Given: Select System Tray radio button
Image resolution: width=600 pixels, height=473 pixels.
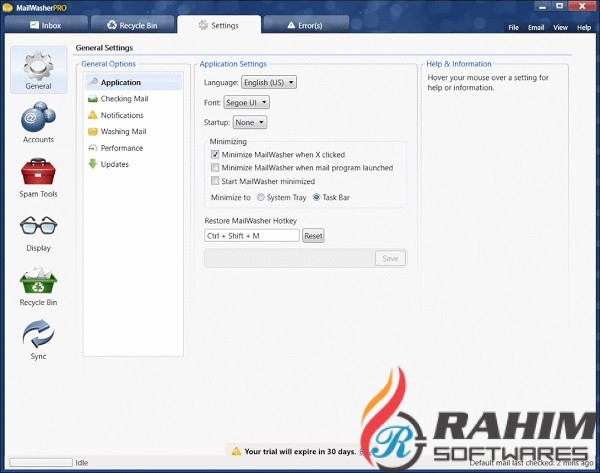Looking at the screenshot, I should pos(261,197).
